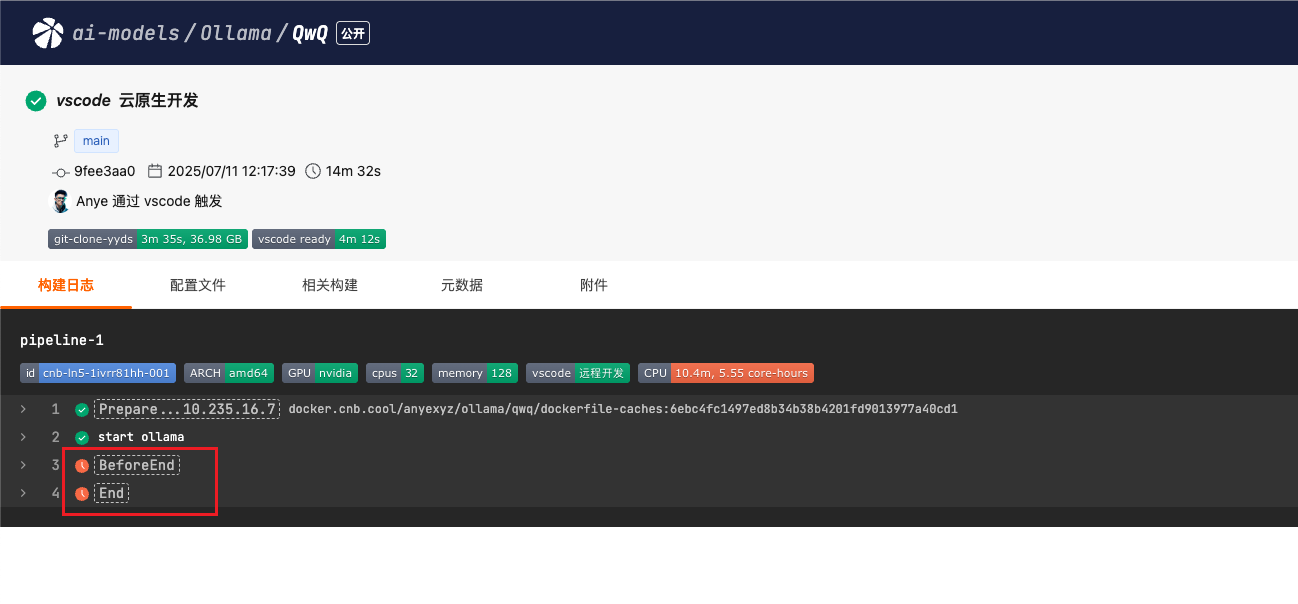Switch to the 配置文件 tab
The height and width of the screenshot is (604, 1298).
[198, 285]
